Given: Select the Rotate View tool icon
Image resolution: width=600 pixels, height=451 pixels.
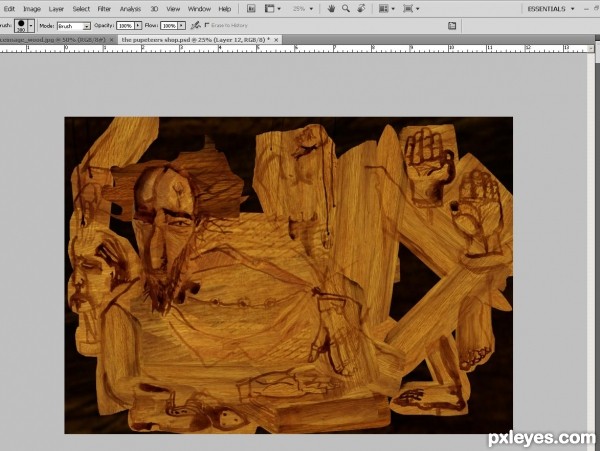Looking at the screenshot, I should click(x=361, y=8).
